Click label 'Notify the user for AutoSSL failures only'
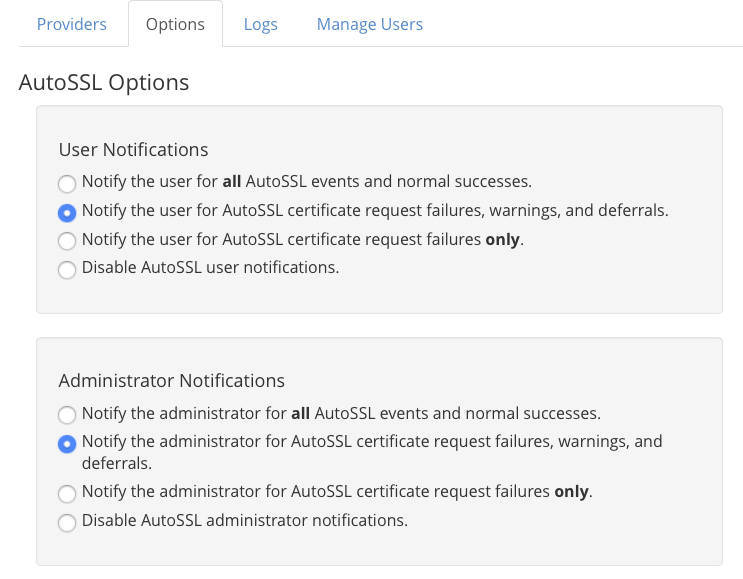 pyautogui.click(x=302, y=240)
